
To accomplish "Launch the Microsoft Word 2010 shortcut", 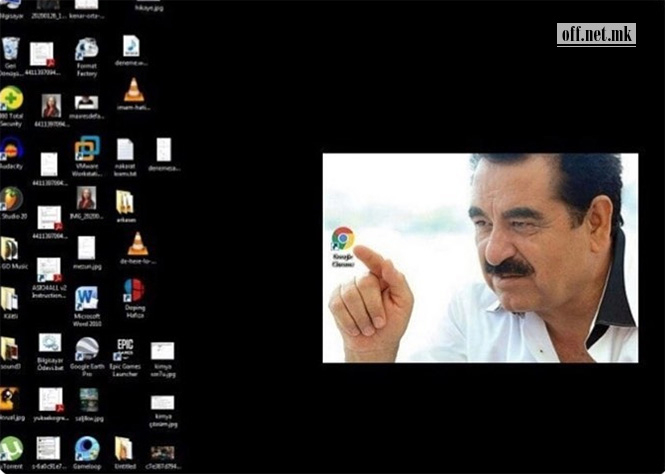I will click(x=87, y=299).
